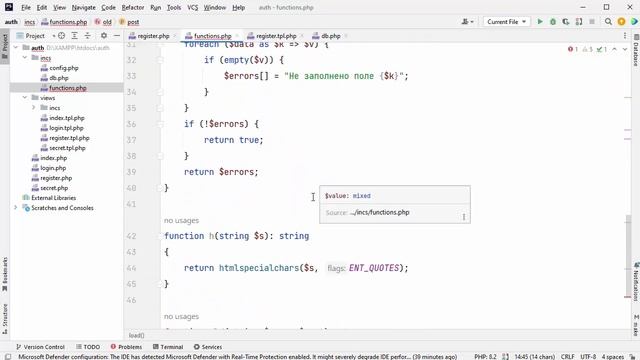Image resolution: width=640 pixels, height=360 pixels.
Task: Open the Terminal tool window
Action: [x=168, y=347]
